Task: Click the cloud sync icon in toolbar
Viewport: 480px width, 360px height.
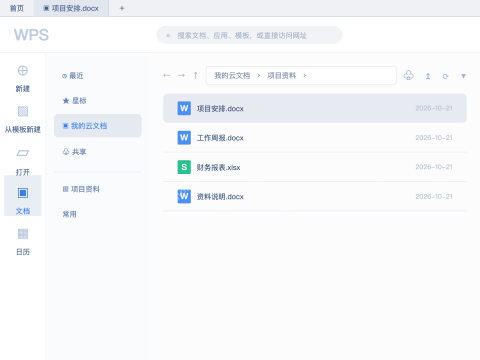Action: tap(409, 75)
